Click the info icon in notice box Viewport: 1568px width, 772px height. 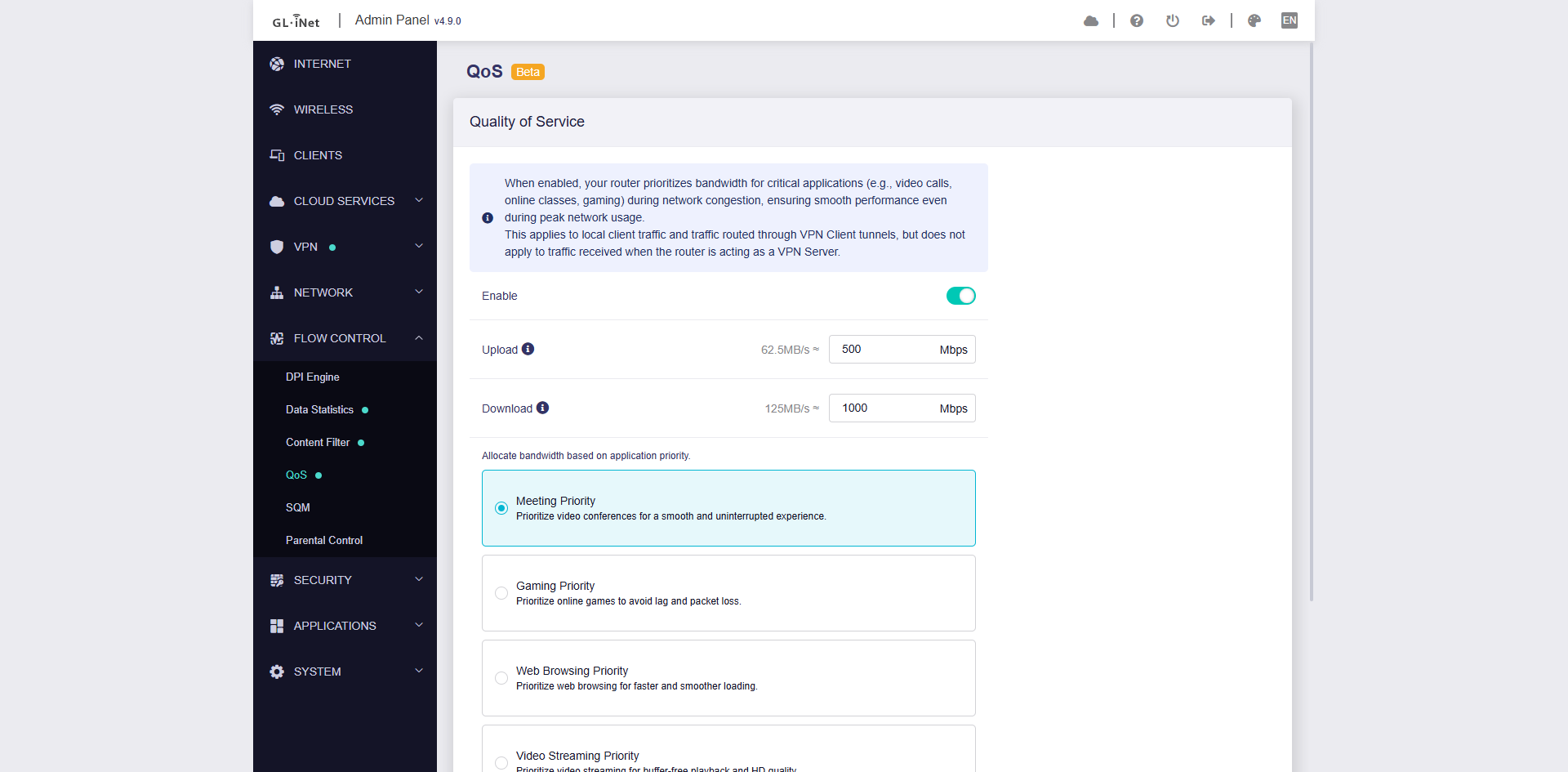pyautogui.click(x=488, y=218)
